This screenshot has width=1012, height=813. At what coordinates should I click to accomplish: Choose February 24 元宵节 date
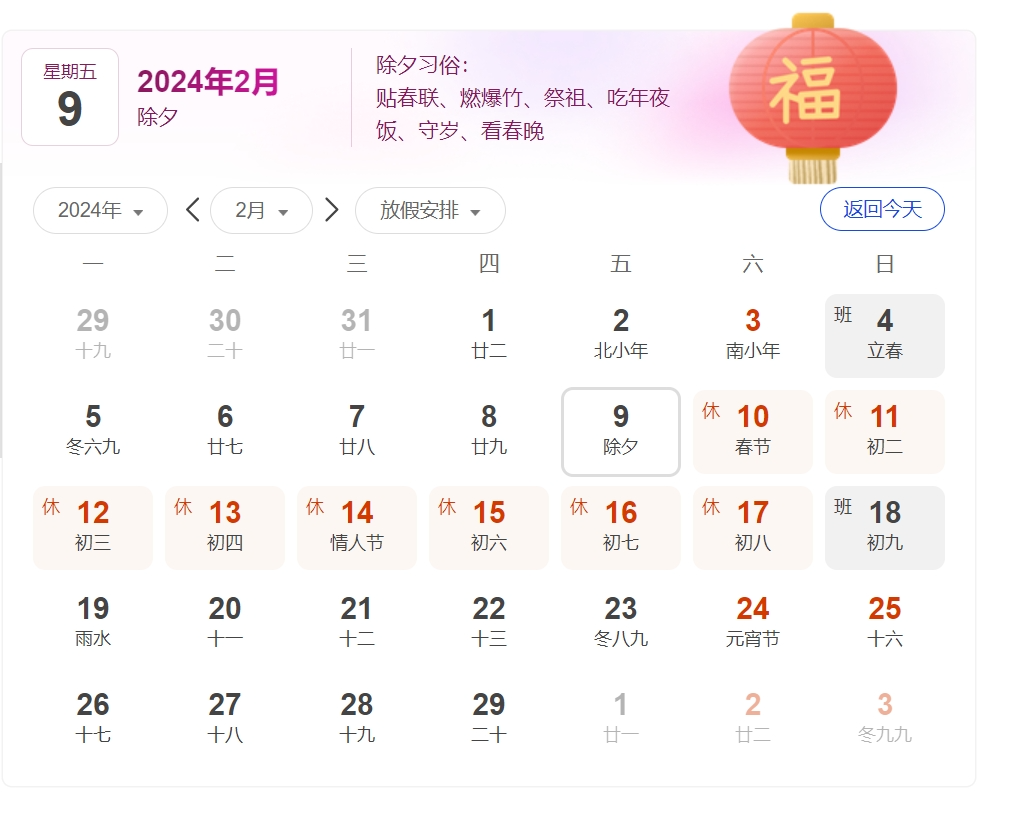pos(753,624)
